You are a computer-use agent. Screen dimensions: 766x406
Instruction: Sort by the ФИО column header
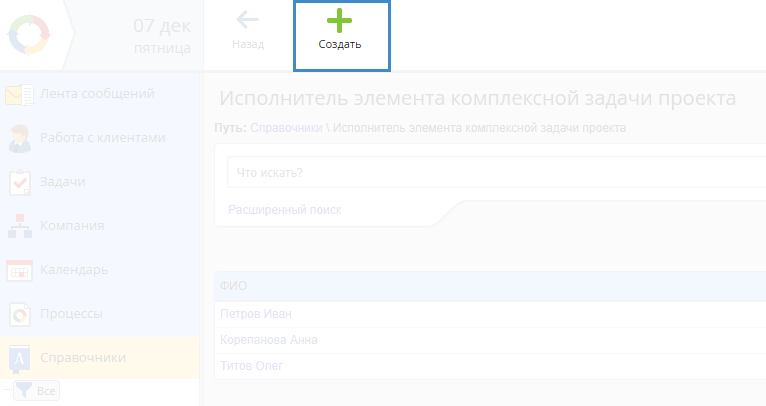pos(233,286)
